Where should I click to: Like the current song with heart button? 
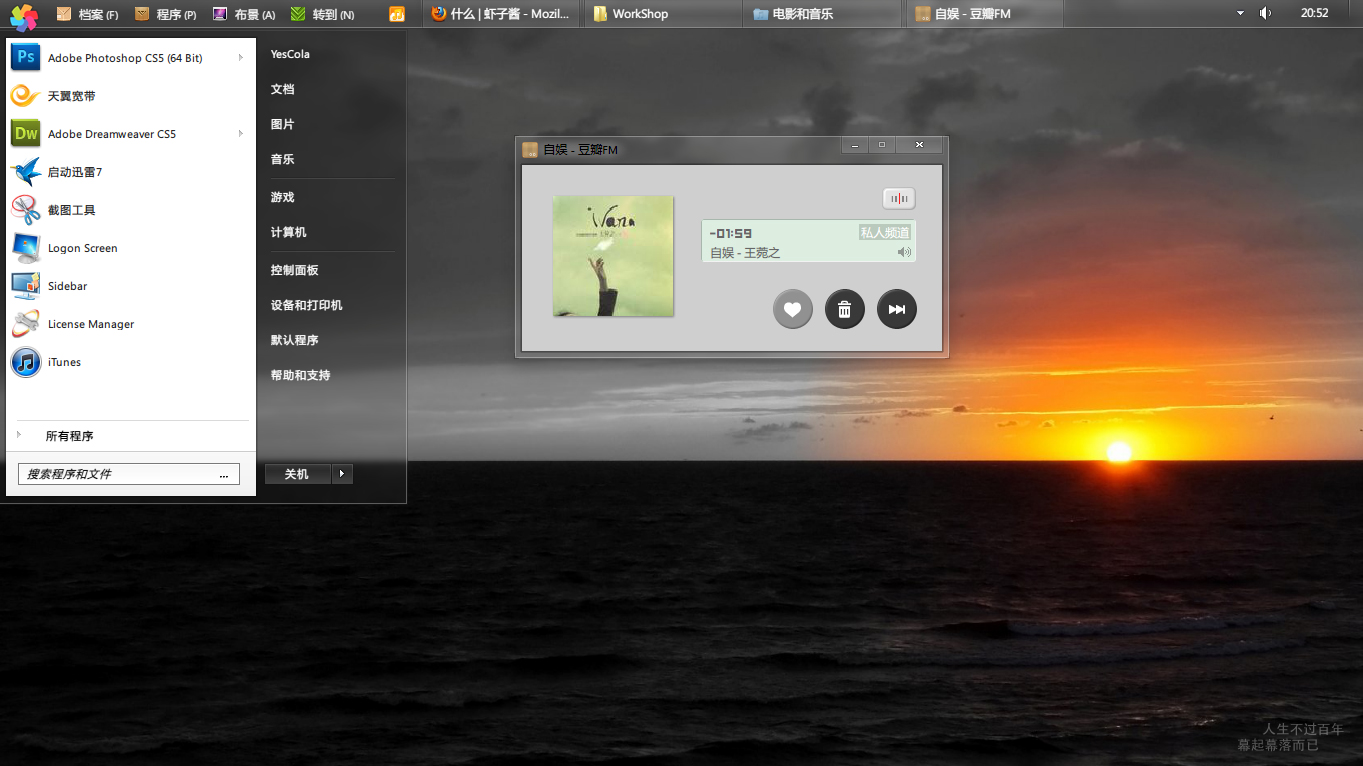point(793,309)
